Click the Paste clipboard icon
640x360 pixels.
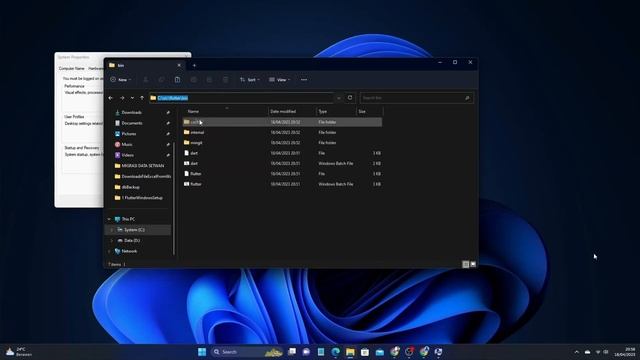[x=178, y=80]
